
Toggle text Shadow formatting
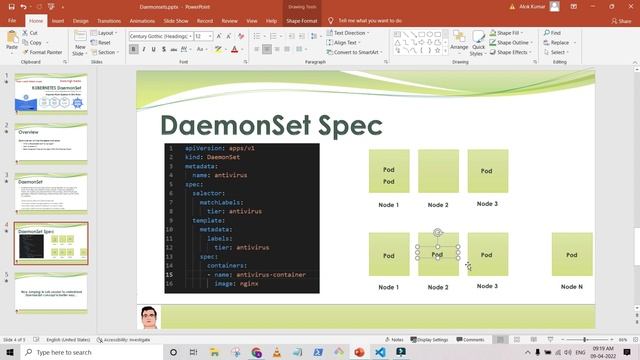164,49
